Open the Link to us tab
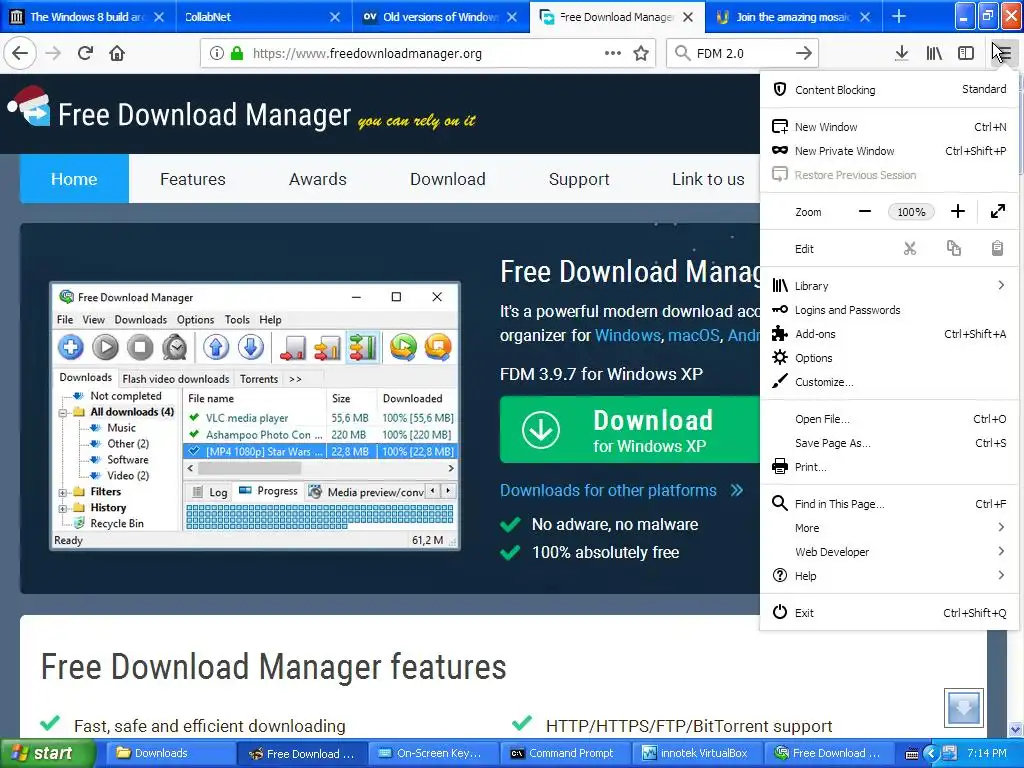 click(708, 179)
